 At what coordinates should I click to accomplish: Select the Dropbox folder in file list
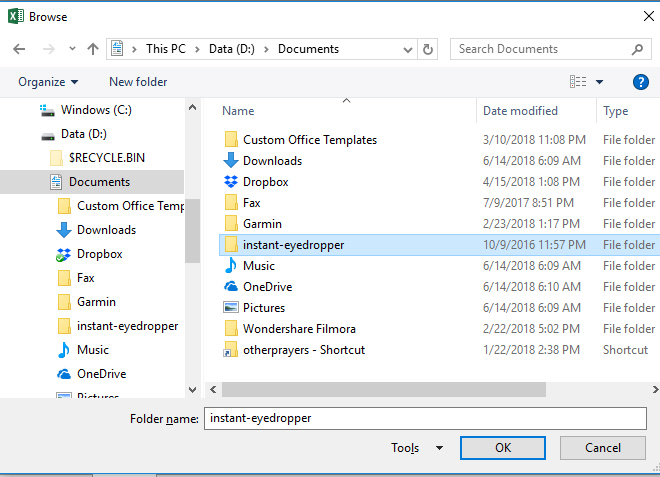pyautogui.click(x=265, y=182)
